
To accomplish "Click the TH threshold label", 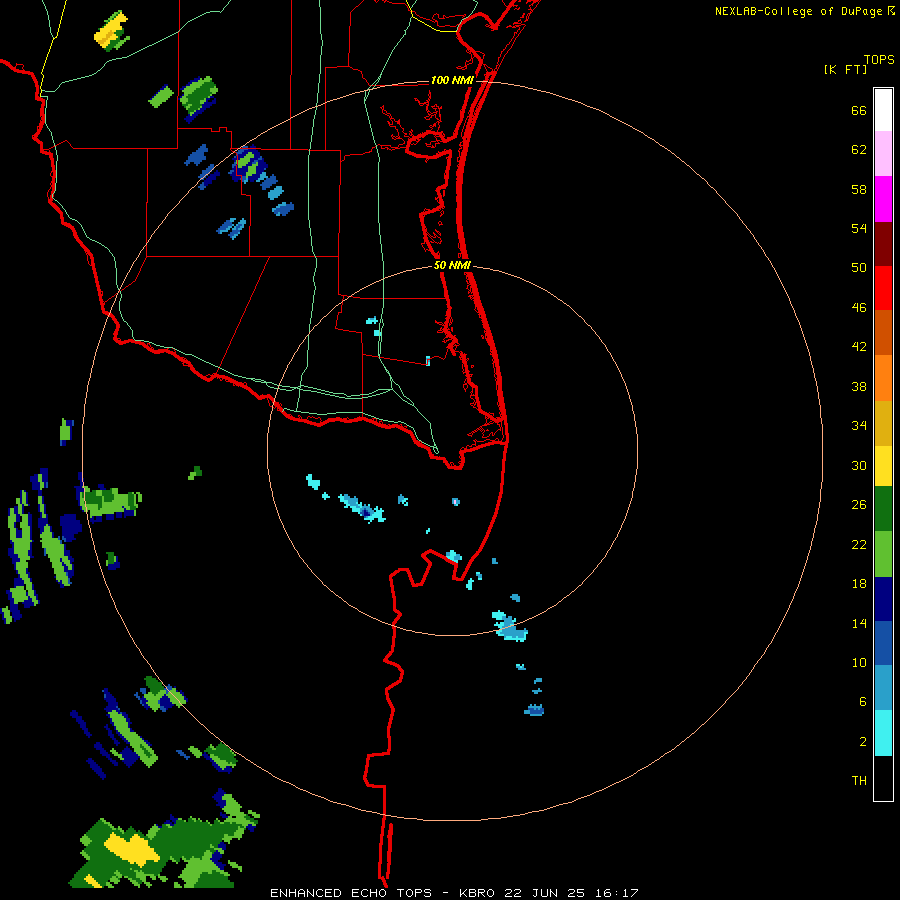I will [x=859, y=781].
